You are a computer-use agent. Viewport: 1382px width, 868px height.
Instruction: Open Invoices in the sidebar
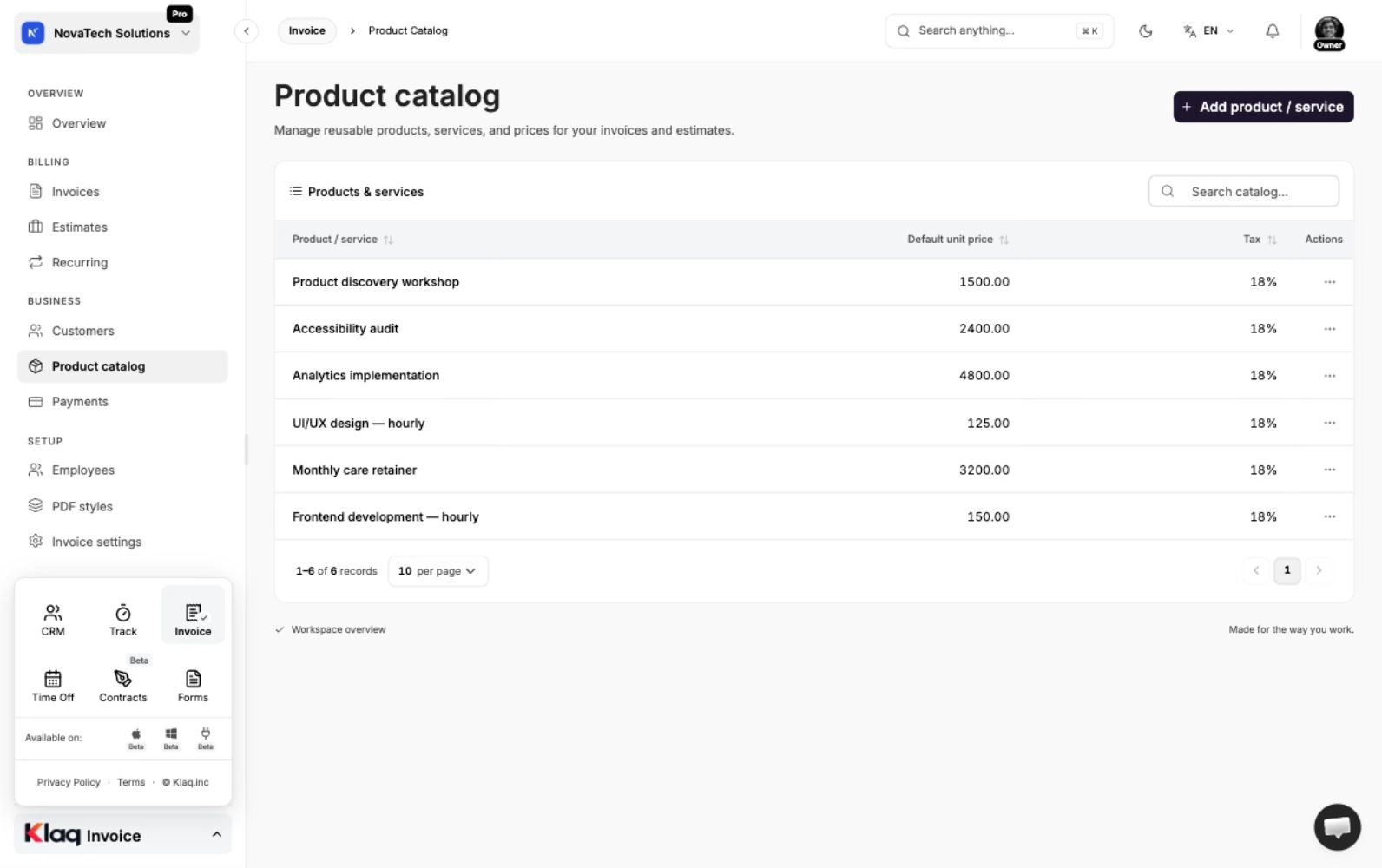[122, 192]
